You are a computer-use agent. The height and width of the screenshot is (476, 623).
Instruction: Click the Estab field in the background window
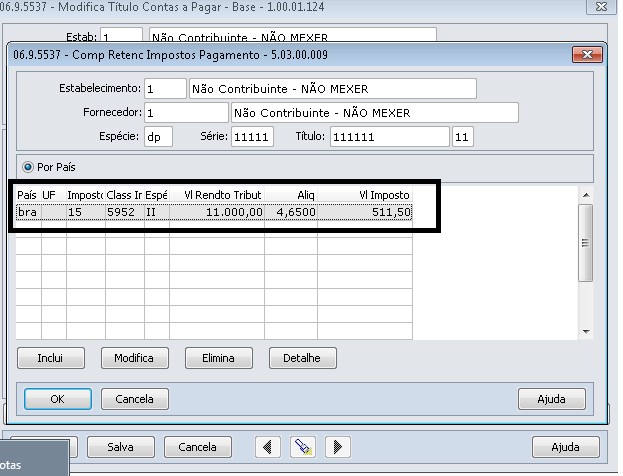121,35
